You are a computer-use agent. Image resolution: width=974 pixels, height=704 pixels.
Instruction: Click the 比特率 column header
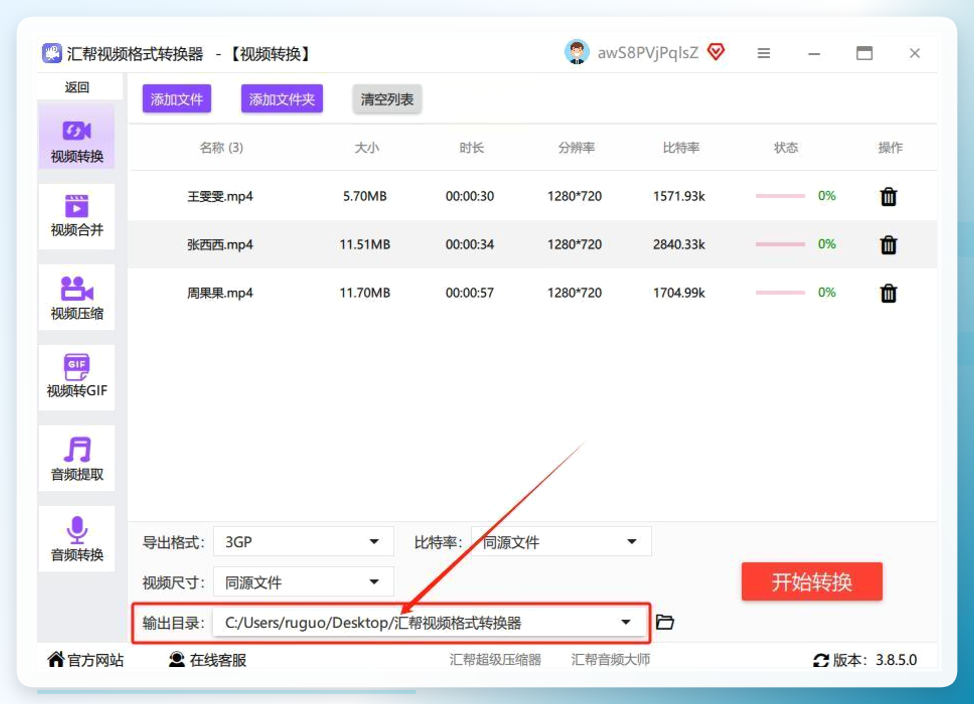coord(681,147)
